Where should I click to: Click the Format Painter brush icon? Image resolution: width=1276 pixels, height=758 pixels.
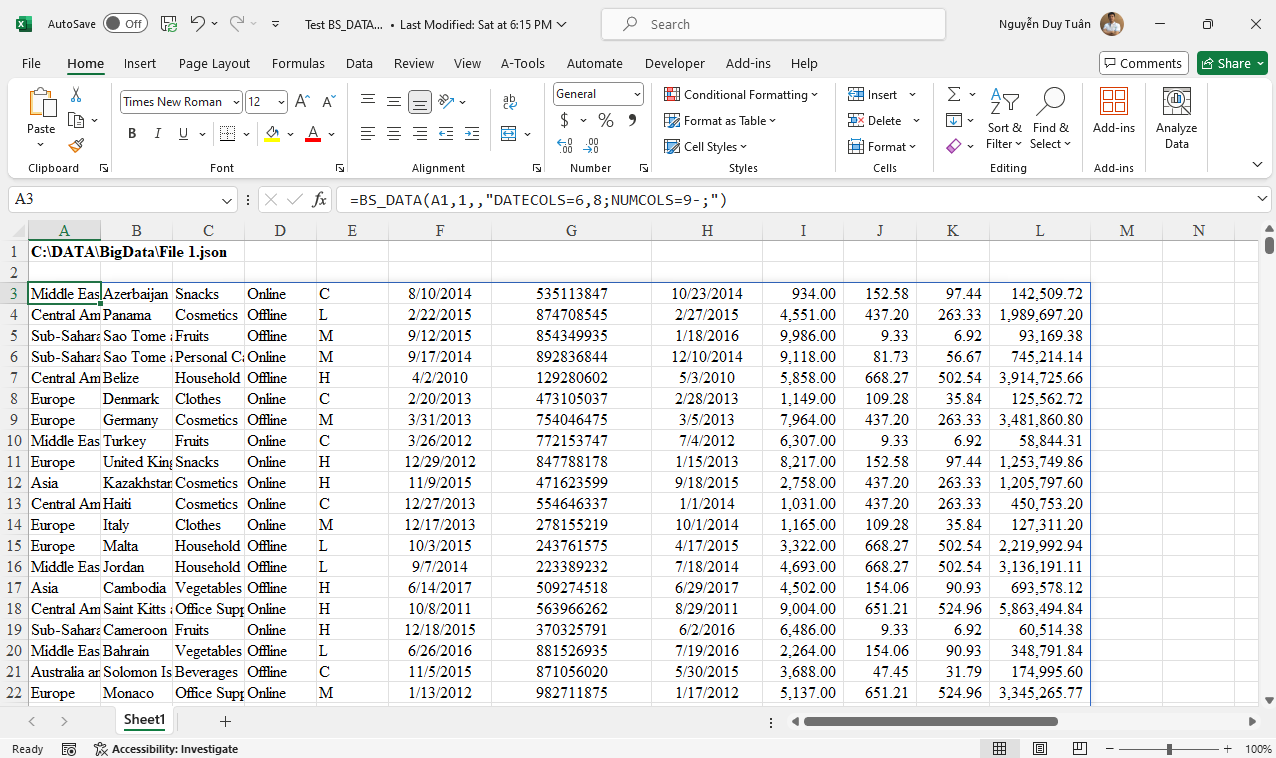point(76,145)
